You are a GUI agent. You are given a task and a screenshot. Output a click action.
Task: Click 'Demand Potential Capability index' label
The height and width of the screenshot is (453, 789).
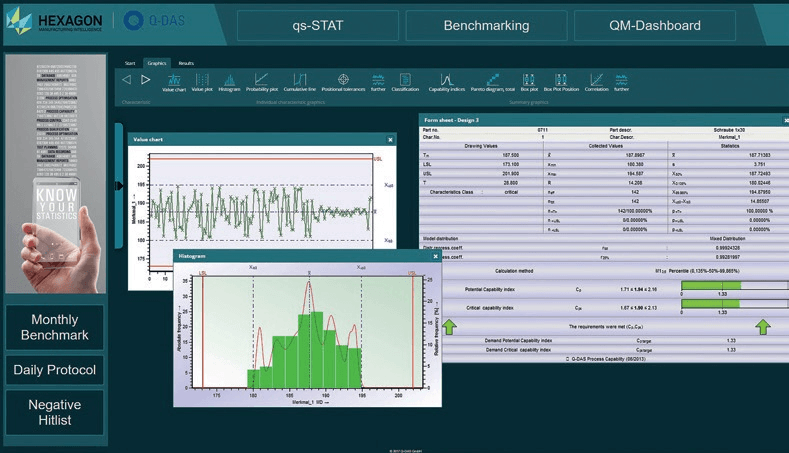(518, 341)
